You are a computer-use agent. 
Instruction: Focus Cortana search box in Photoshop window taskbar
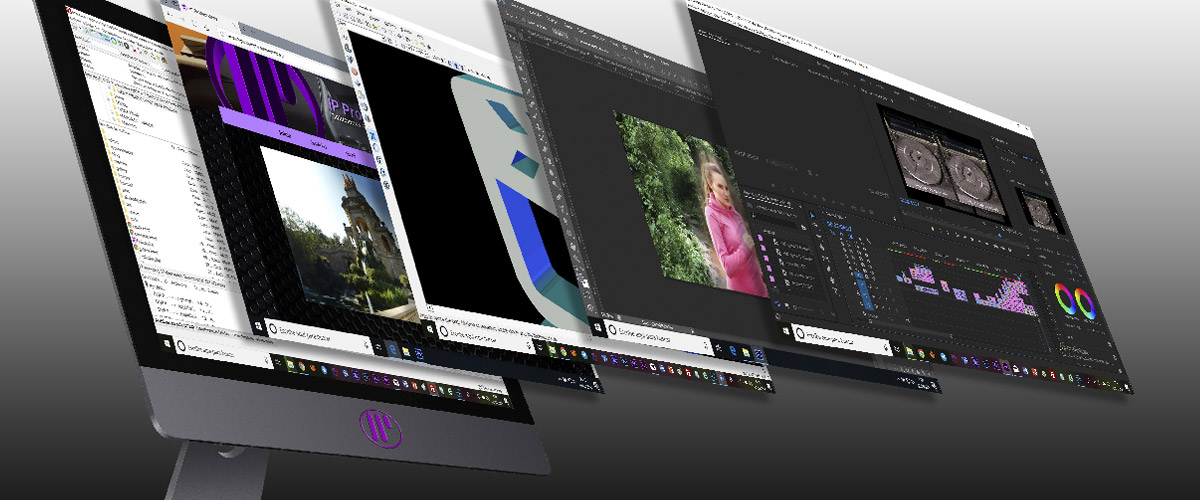tap(657, 337)
